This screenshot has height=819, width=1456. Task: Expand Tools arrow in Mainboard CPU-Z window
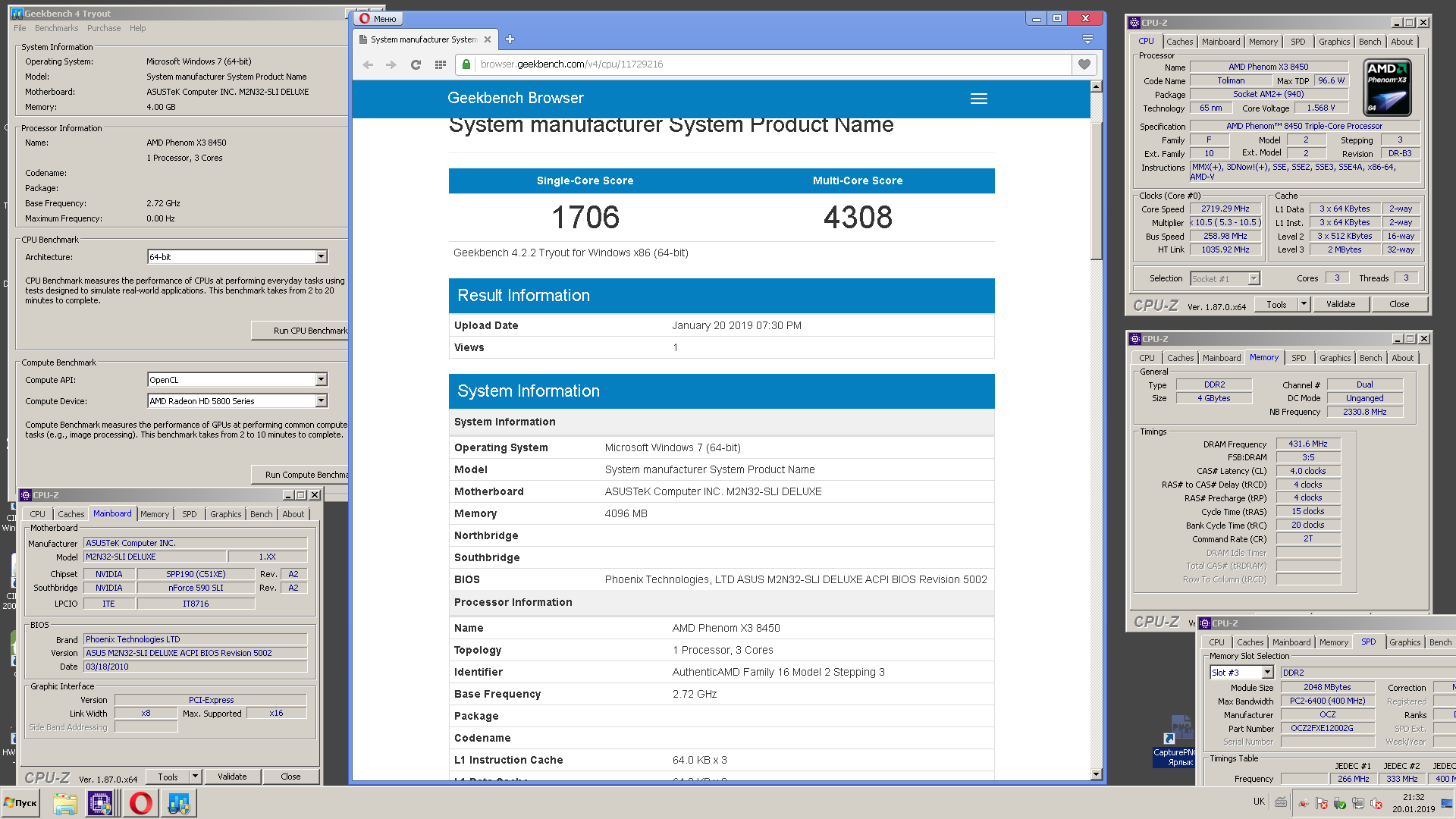(x=195, y=777)
